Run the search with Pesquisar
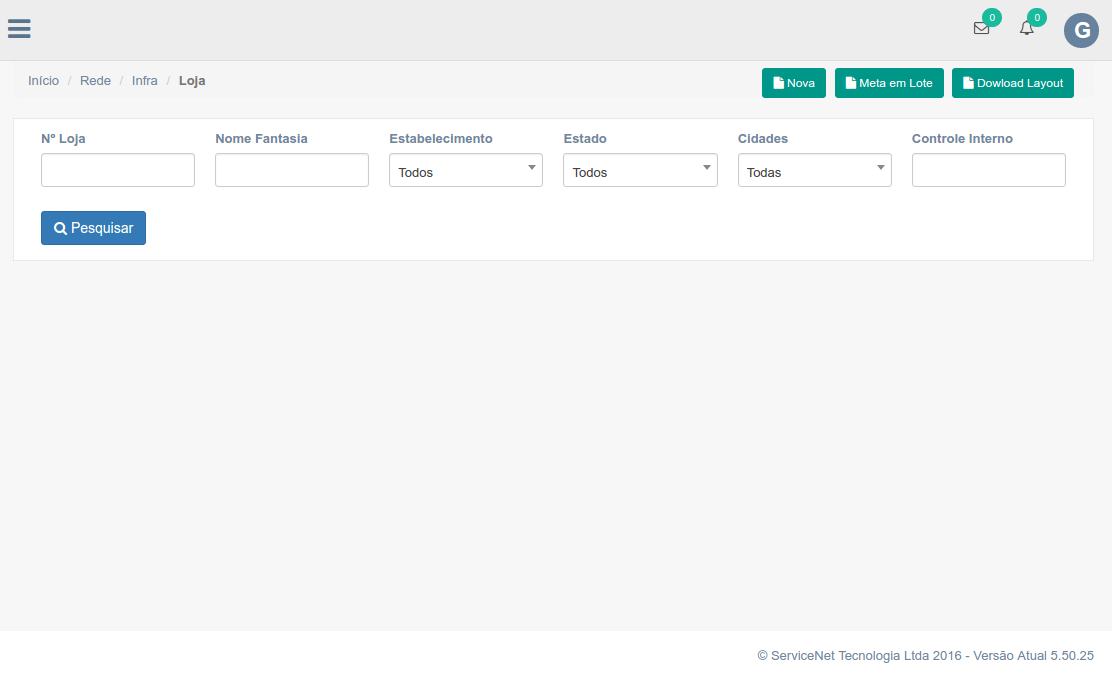1112x675 pixels. point(93,228)
